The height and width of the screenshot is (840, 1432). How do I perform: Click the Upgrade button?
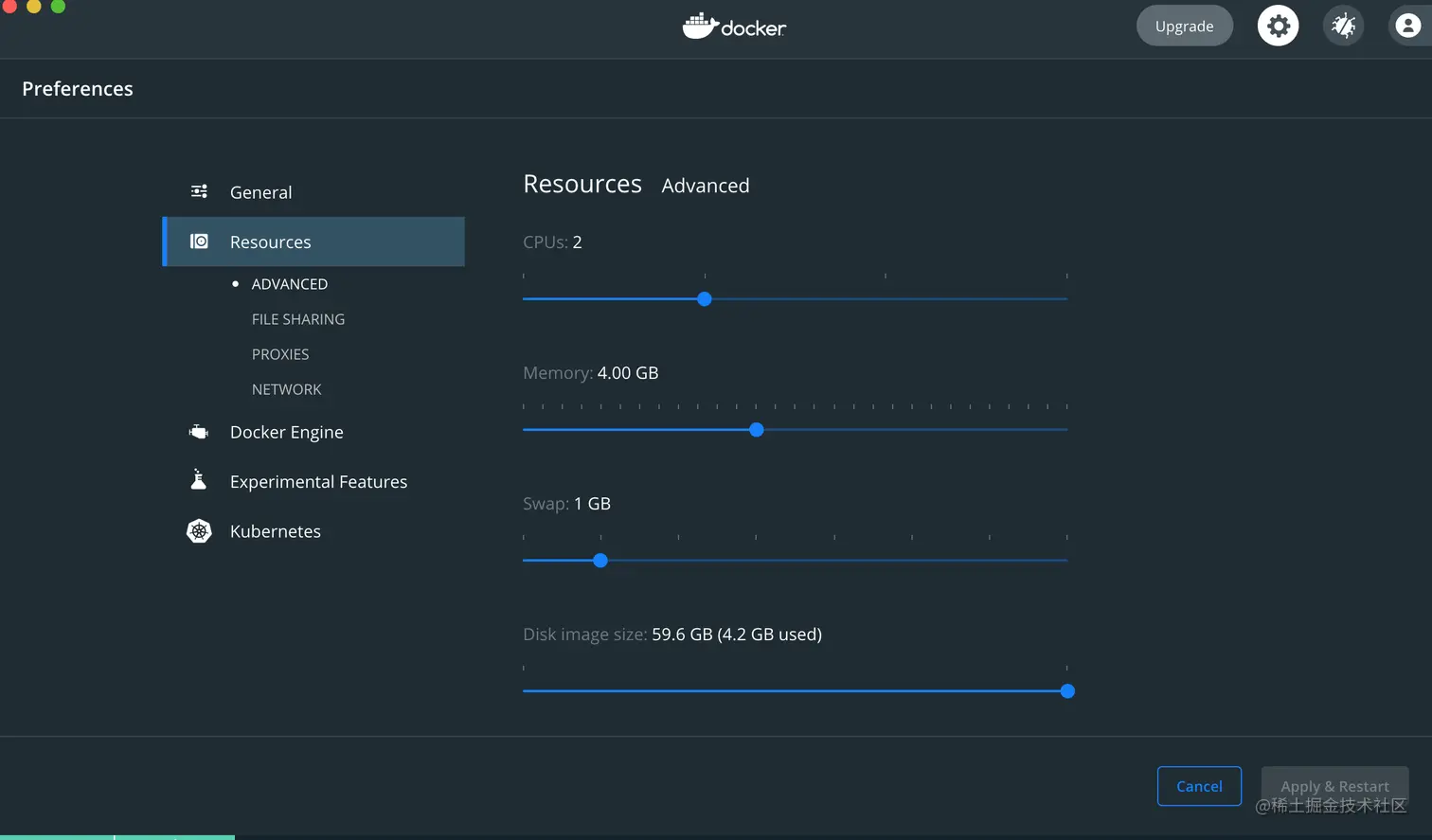click(x=1184, y=26)
